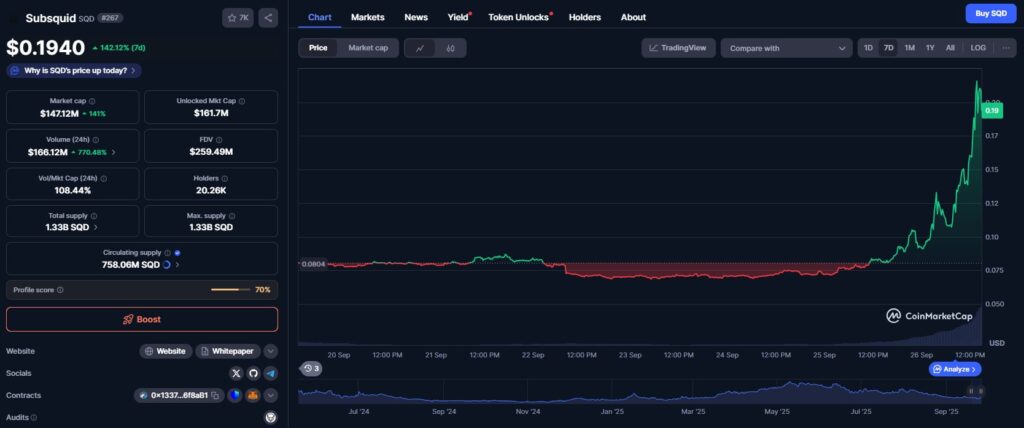Expand the additional contracts chevron

click(x=270, y=395)
